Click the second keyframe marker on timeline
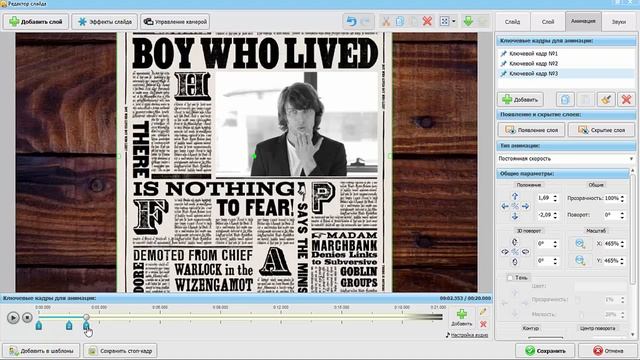This screenshot has width=640, height=360. point(69,325)
